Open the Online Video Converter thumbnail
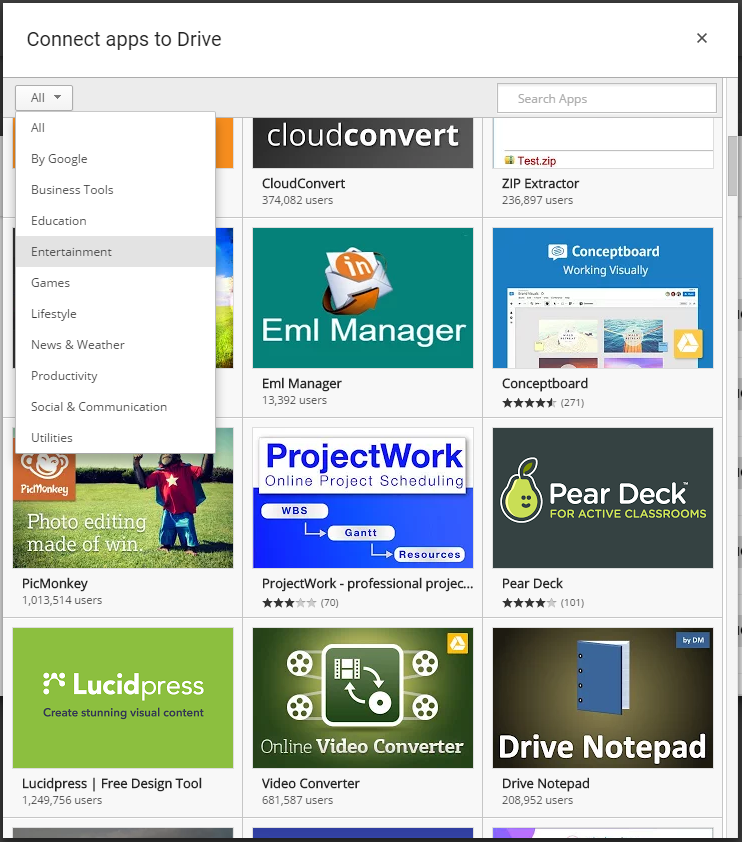Viewport: 742px width, 842px height. pos(363,698)
